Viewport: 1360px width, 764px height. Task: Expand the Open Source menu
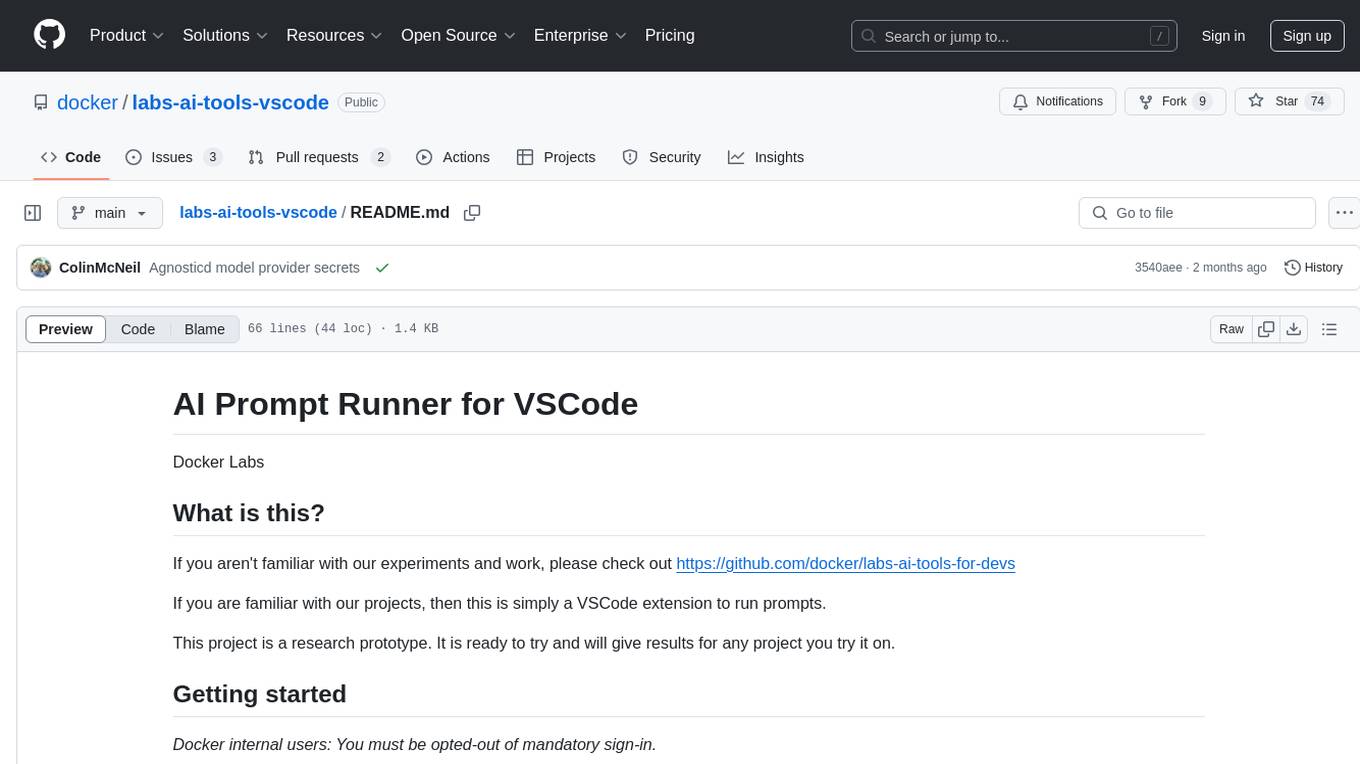(x=458, y=35)
